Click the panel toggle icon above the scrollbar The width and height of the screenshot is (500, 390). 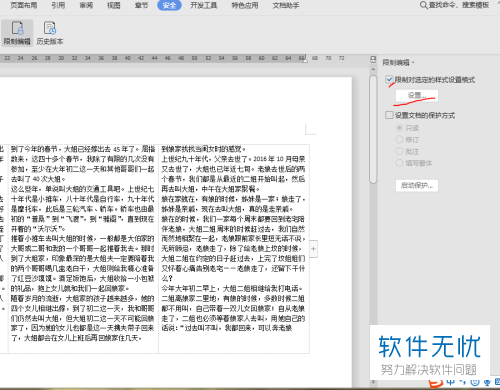(373, 59)
